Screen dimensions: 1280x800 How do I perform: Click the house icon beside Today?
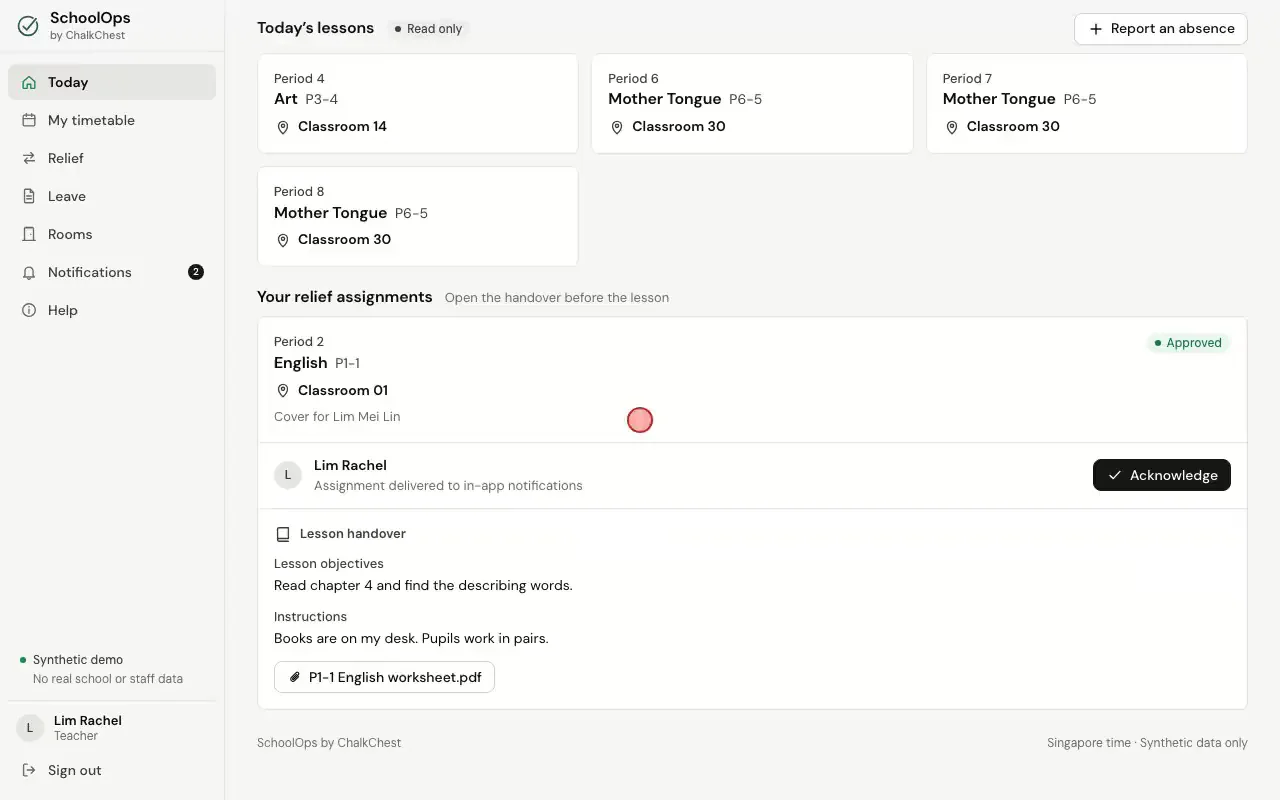tap(29, 82)
